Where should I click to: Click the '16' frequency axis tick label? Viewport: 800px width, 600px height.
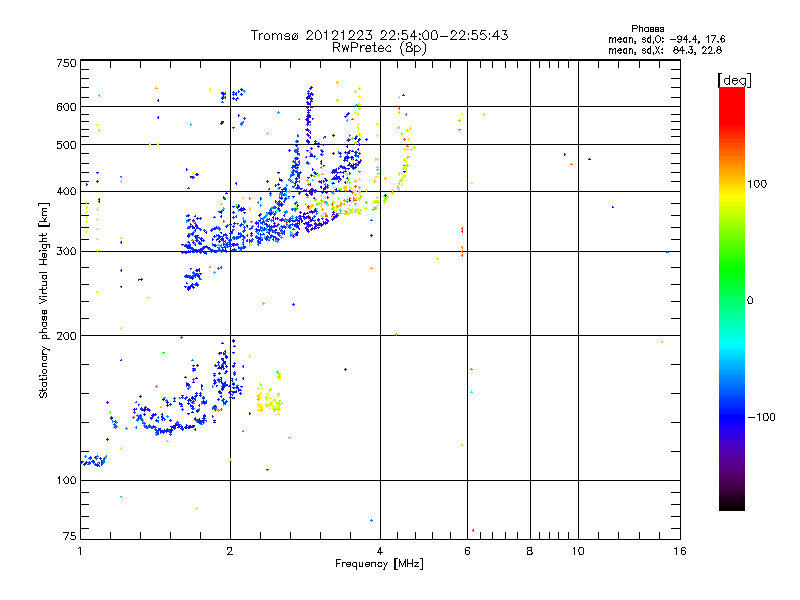(x=680, y=551)
